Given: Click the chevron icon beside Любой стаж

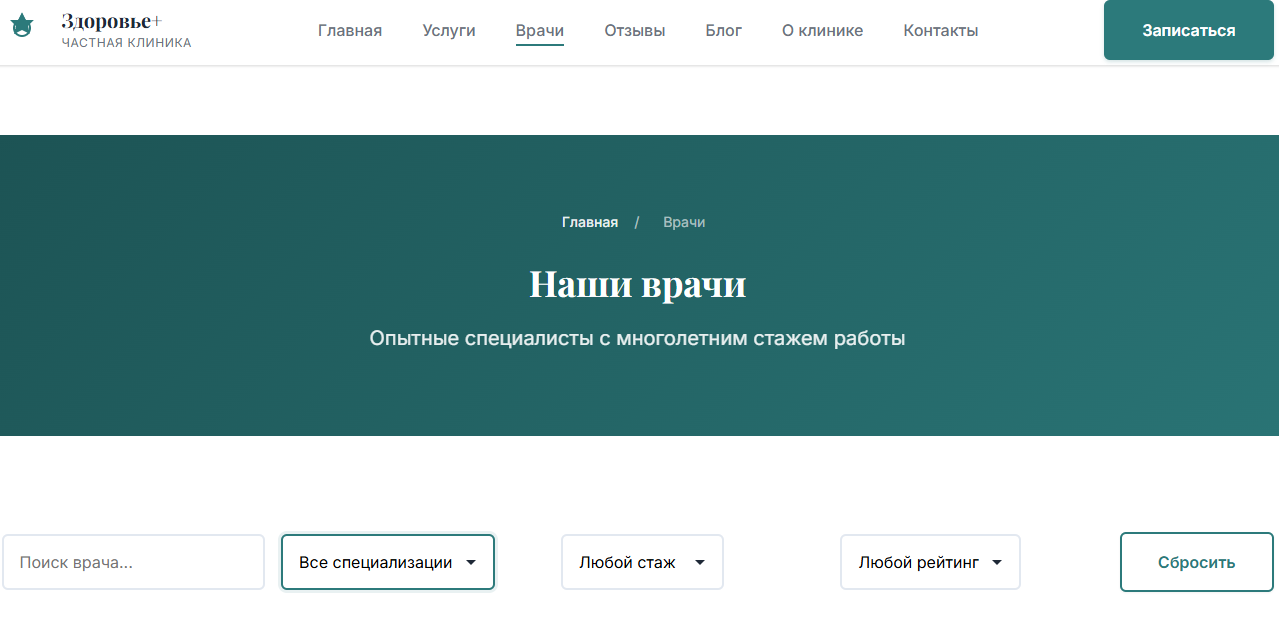Looking at the screenshot, I should tap(698, 562).
